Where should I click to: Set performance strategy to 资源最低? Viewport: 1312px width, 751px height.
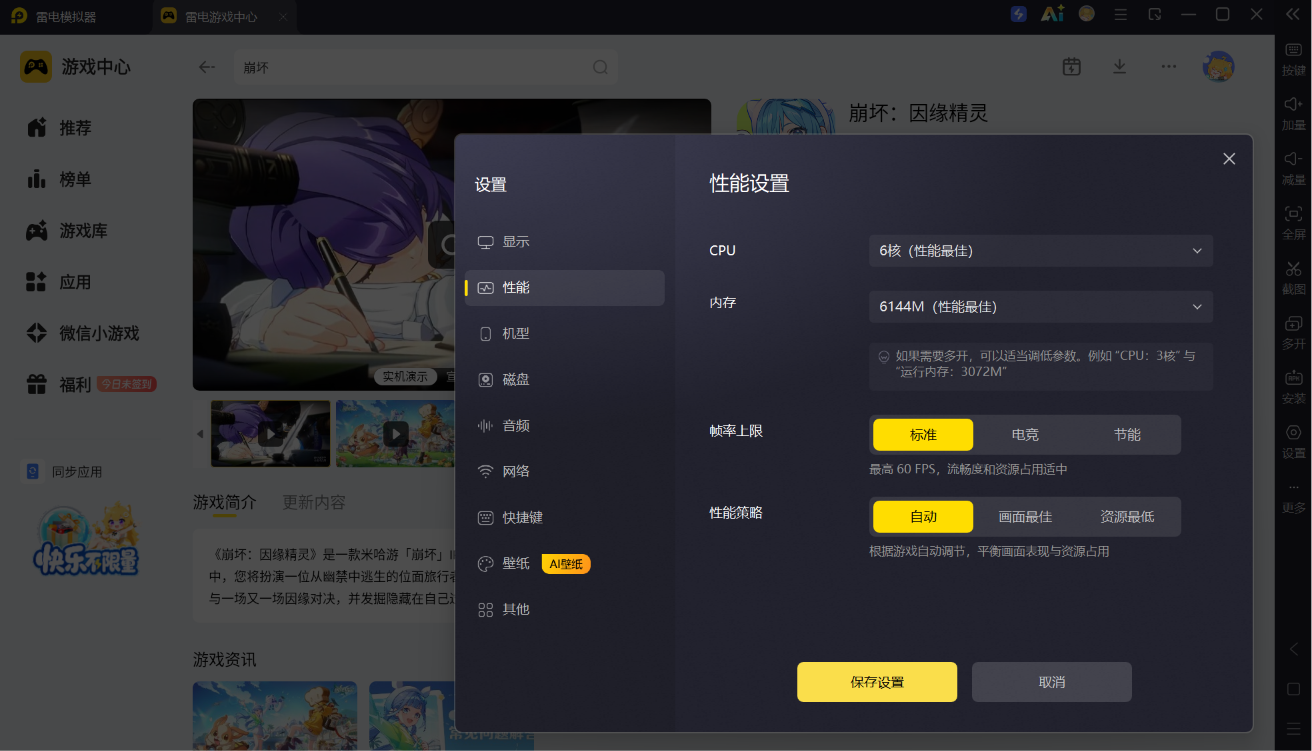pyautogui.click(x=1127, y=517)
